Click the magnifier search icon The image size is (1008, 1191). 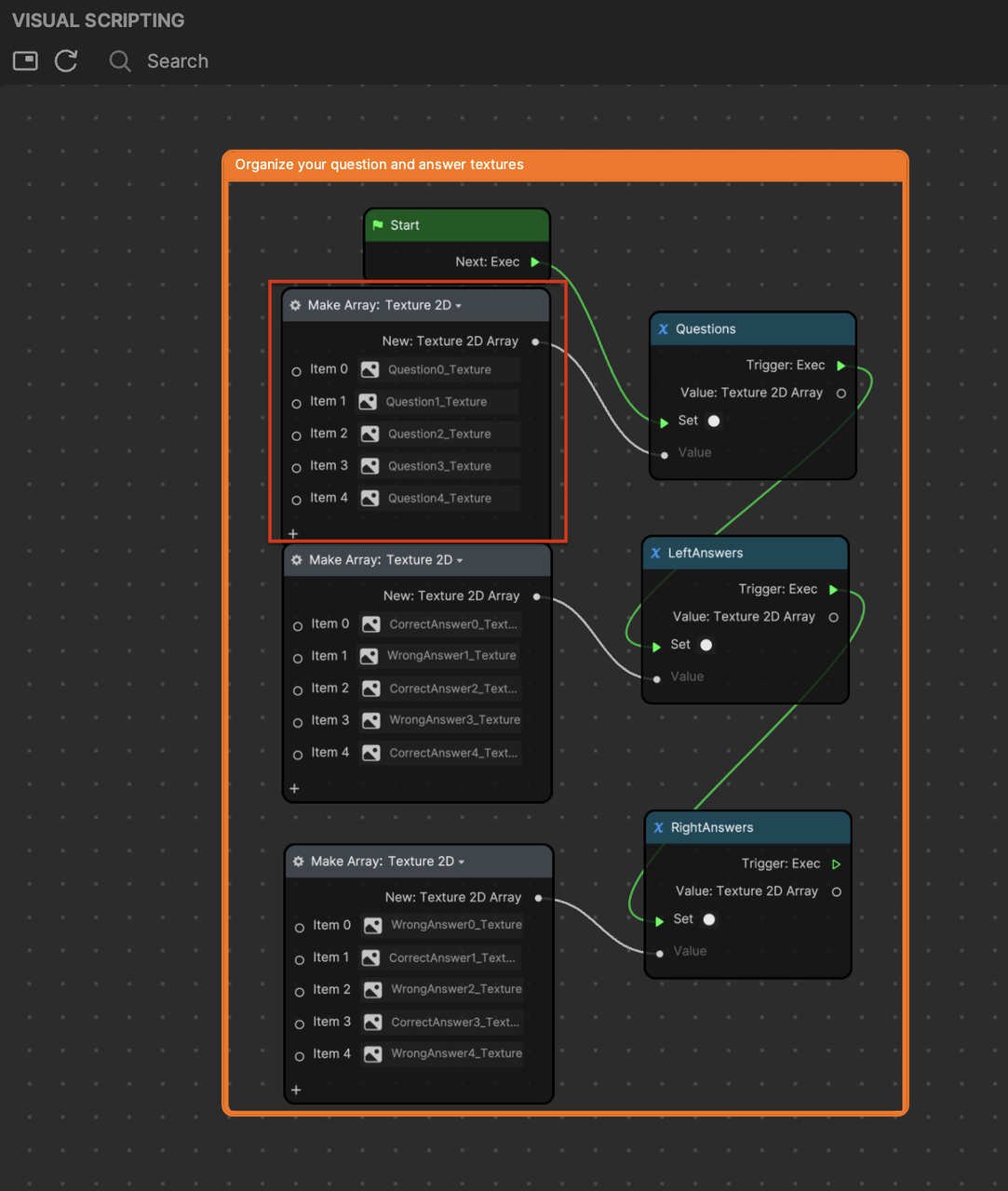coord(120,61)
